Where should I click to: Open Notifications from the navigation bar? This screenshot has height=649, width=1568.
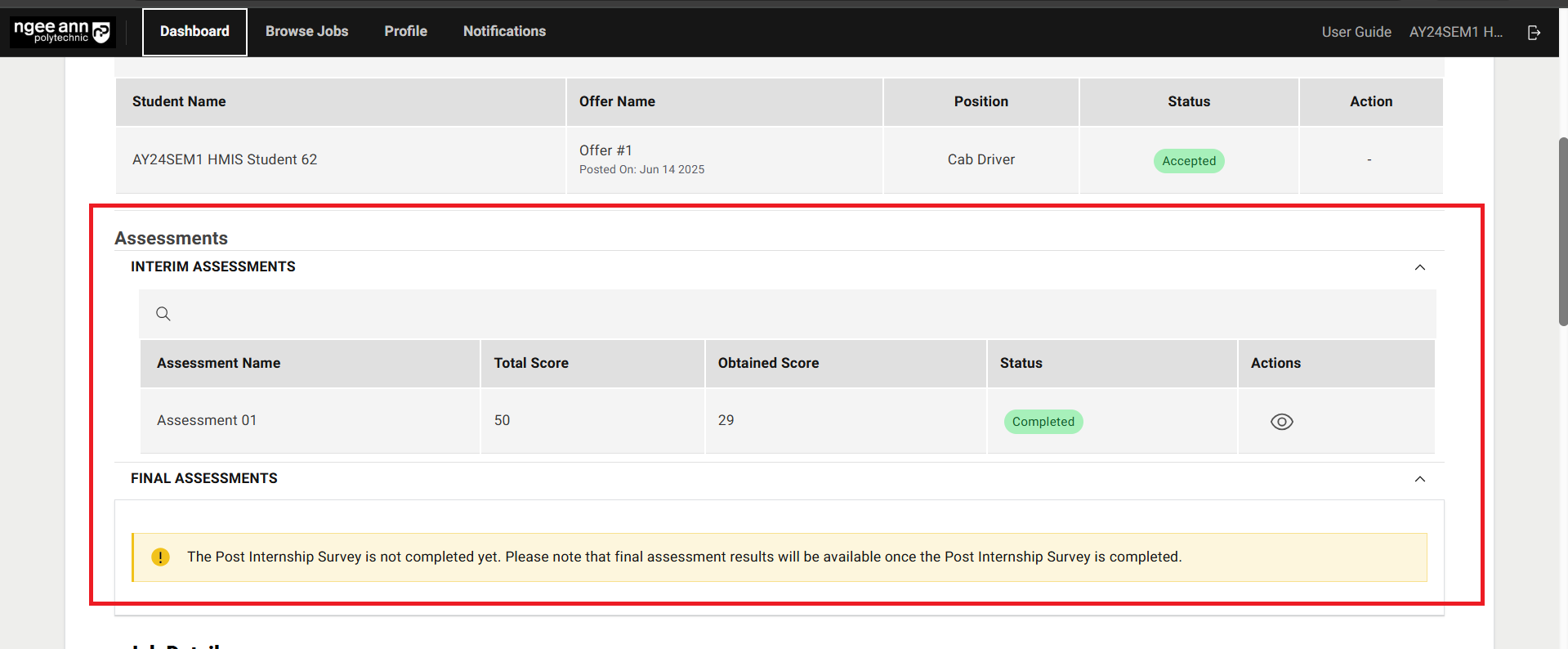(504, 32)
